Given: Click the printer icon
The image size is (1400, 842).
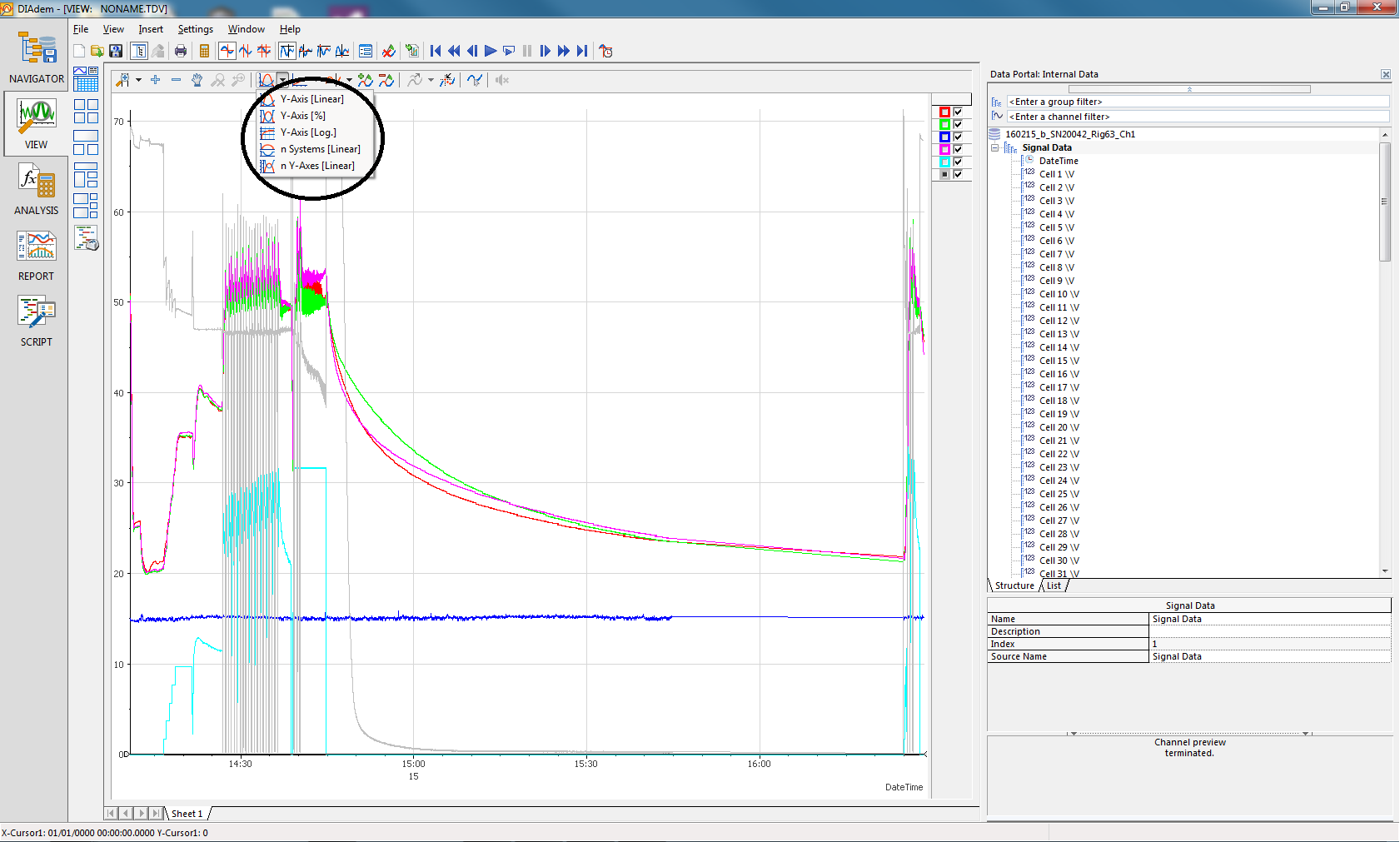Looking at the screenshot, I should (x=181, y=51).
